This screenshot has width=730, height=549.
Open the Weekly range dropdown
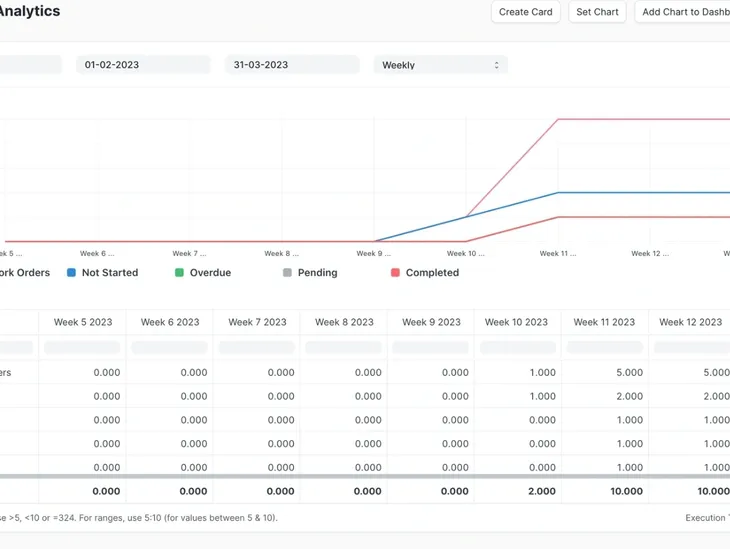pos(440,65)
